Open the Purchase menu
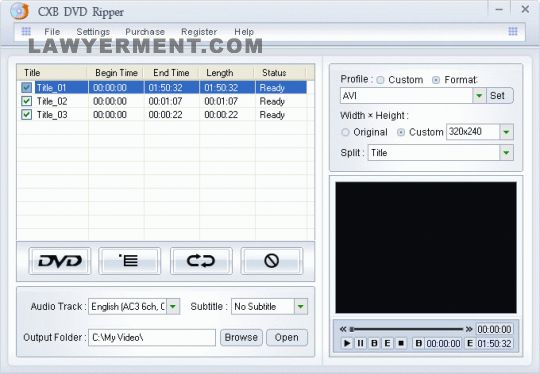This screenshot has width=540, height=374. click(145, 32)
